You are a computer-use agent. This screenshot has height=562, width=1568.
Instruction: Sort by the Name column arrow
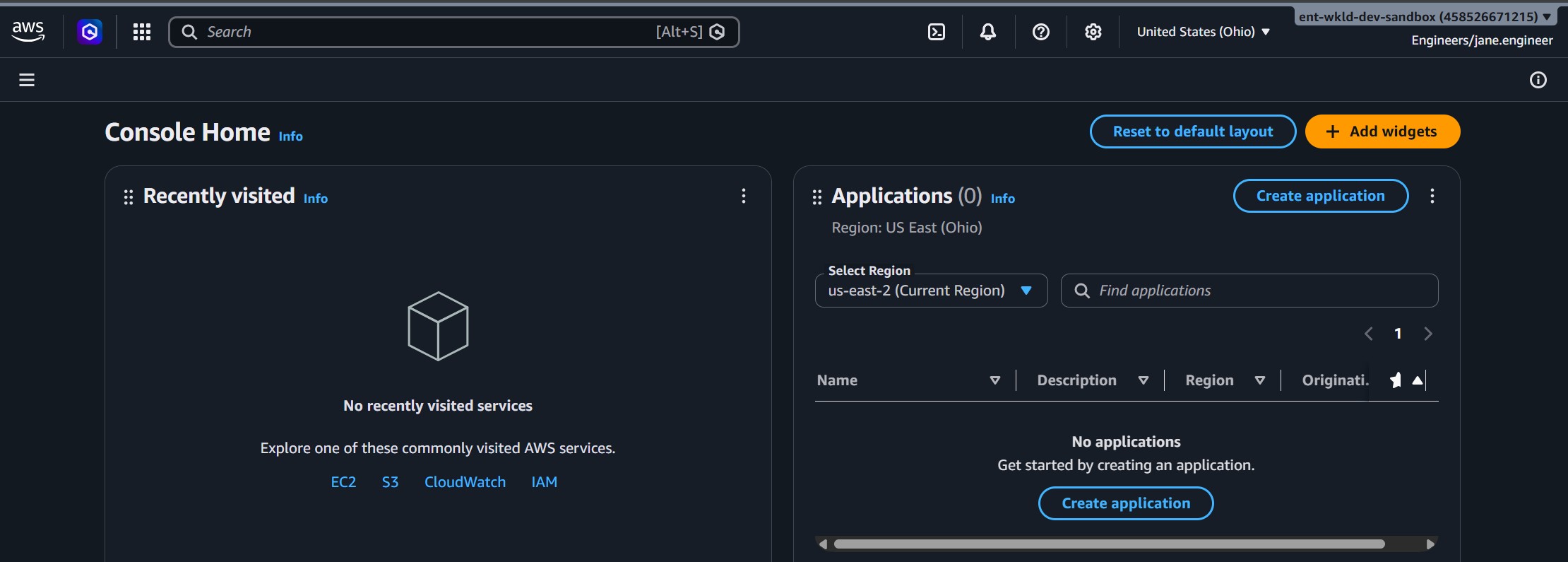pos(995,380)
